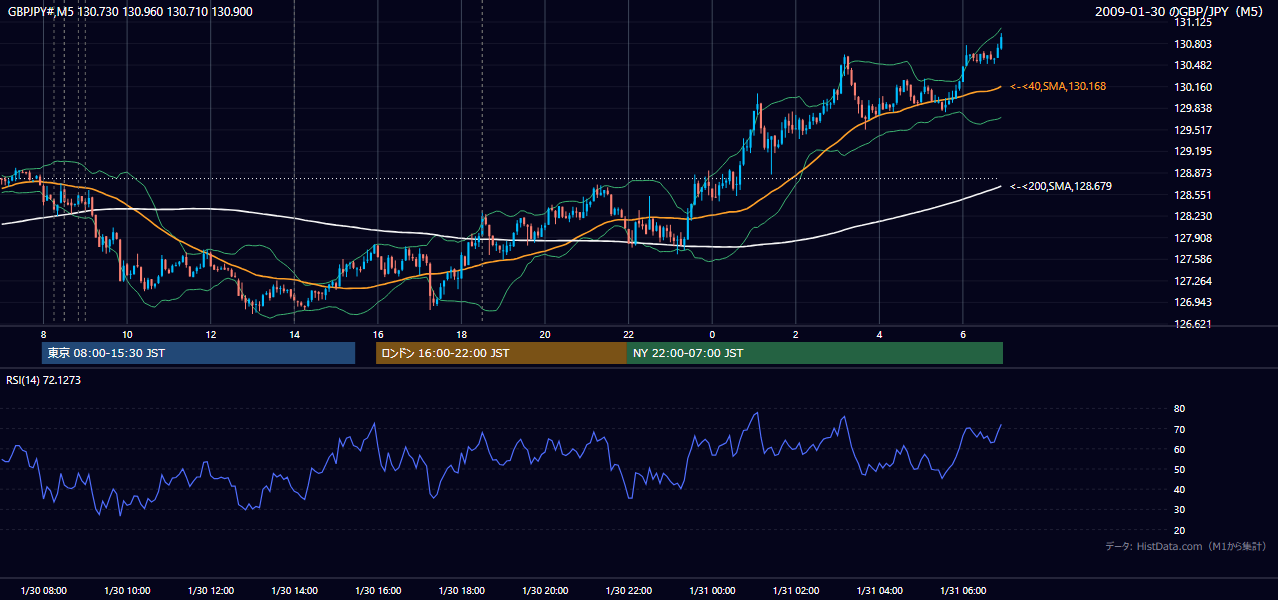This screenshot has width=1278, height=600.
Task: Select the NY 22:00-07:00 JST session bar
Action: coord(815,353)
